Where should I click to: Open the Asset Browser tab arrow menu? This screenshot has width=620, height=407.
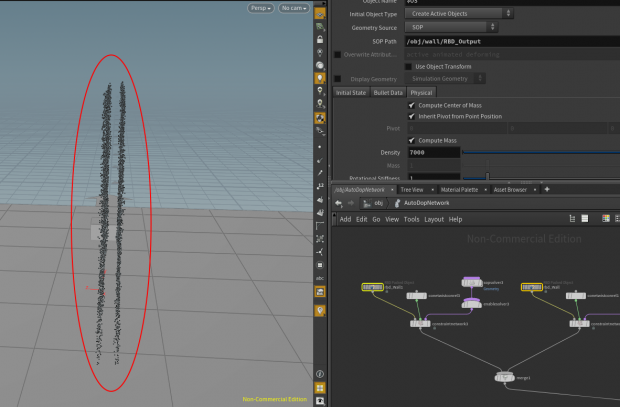pyautogui.click(x=535, y=190)
